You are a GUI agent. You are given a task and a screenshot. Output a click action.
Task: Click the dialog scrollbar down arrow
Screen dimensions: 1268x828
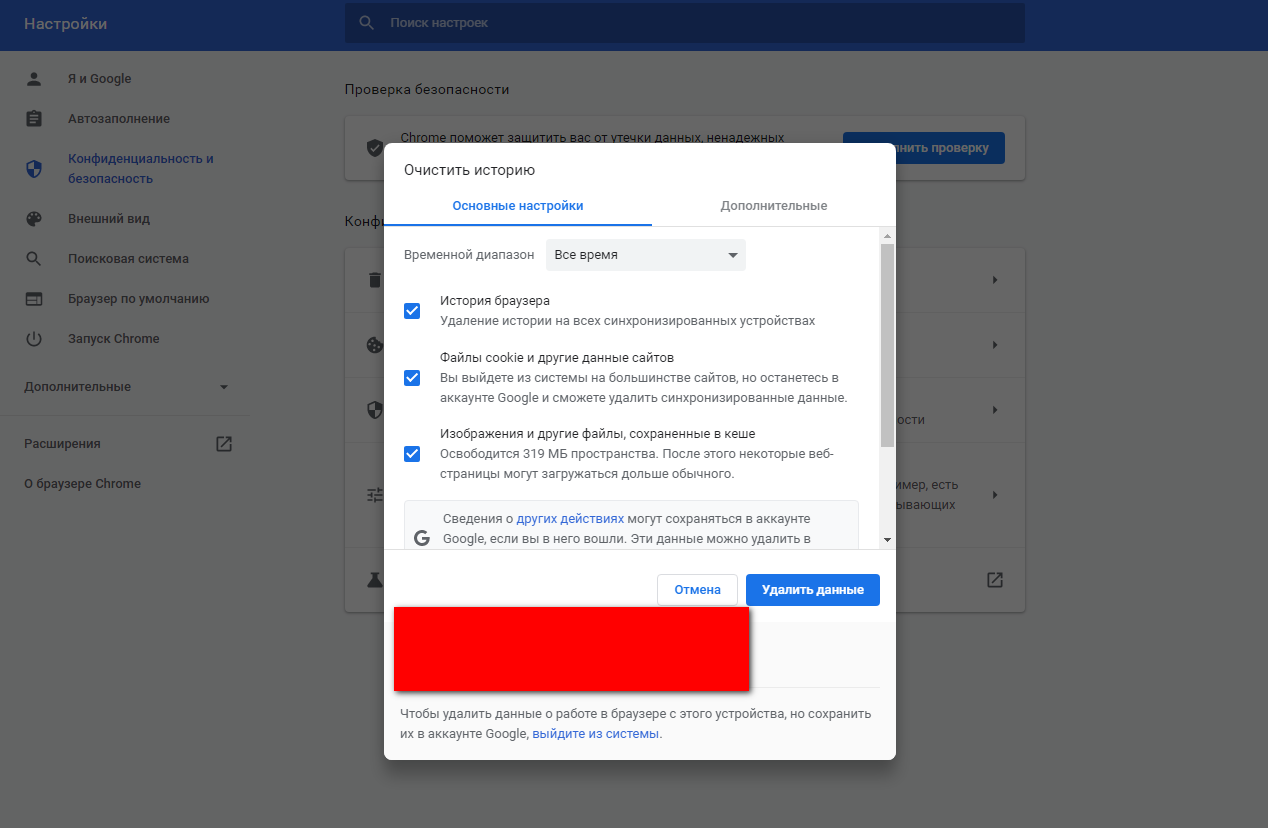pos(887,540)
